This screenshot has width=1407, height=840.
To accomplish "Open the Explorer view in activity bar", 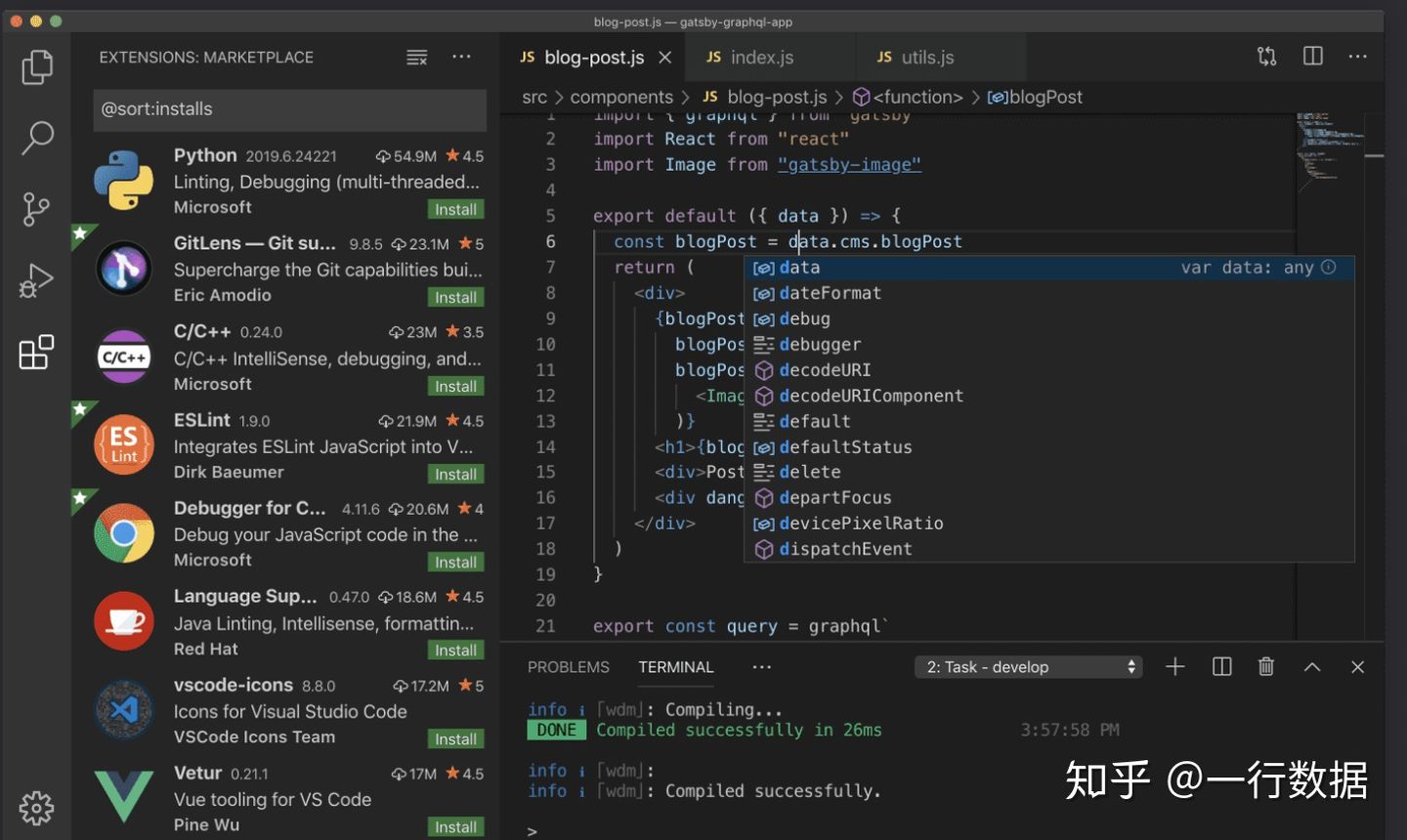I will coord(36,67).
